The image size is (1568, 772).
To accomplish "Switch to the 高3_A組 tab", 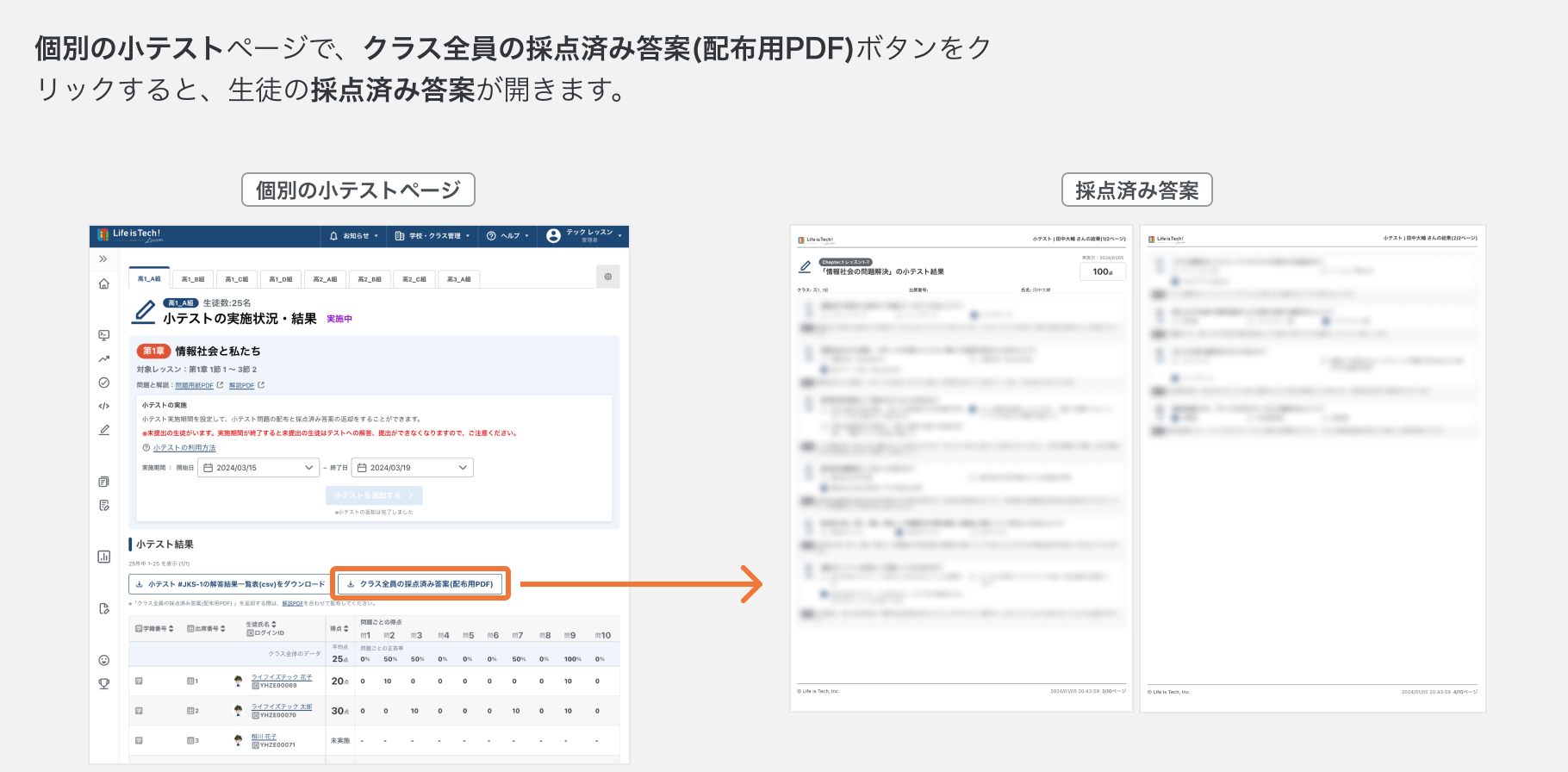I will tap(459, 279).
